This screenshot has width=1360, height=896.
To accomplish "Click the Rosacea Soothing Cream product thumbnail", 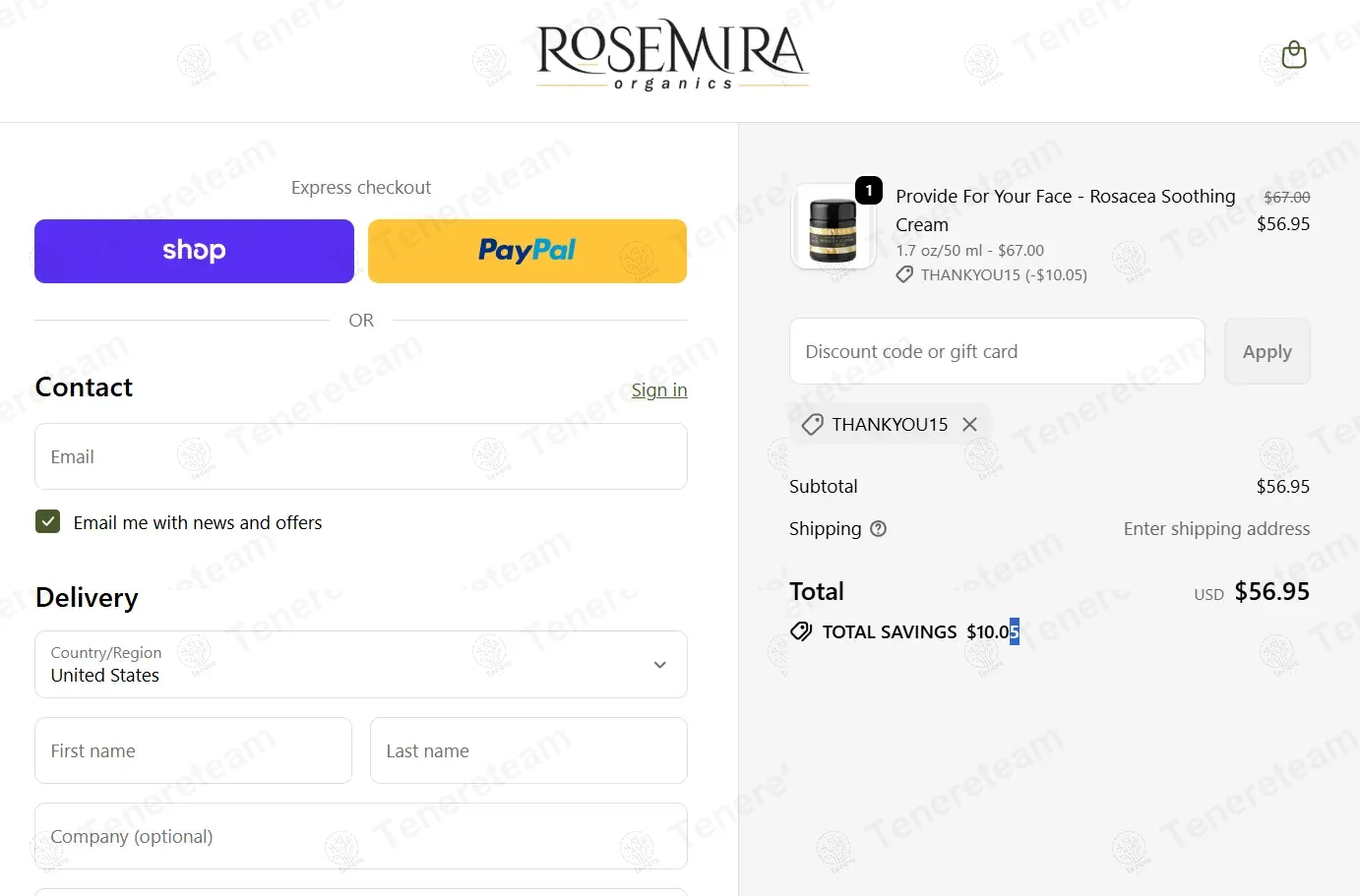I will pyautogui.click(x=833, y=228).
